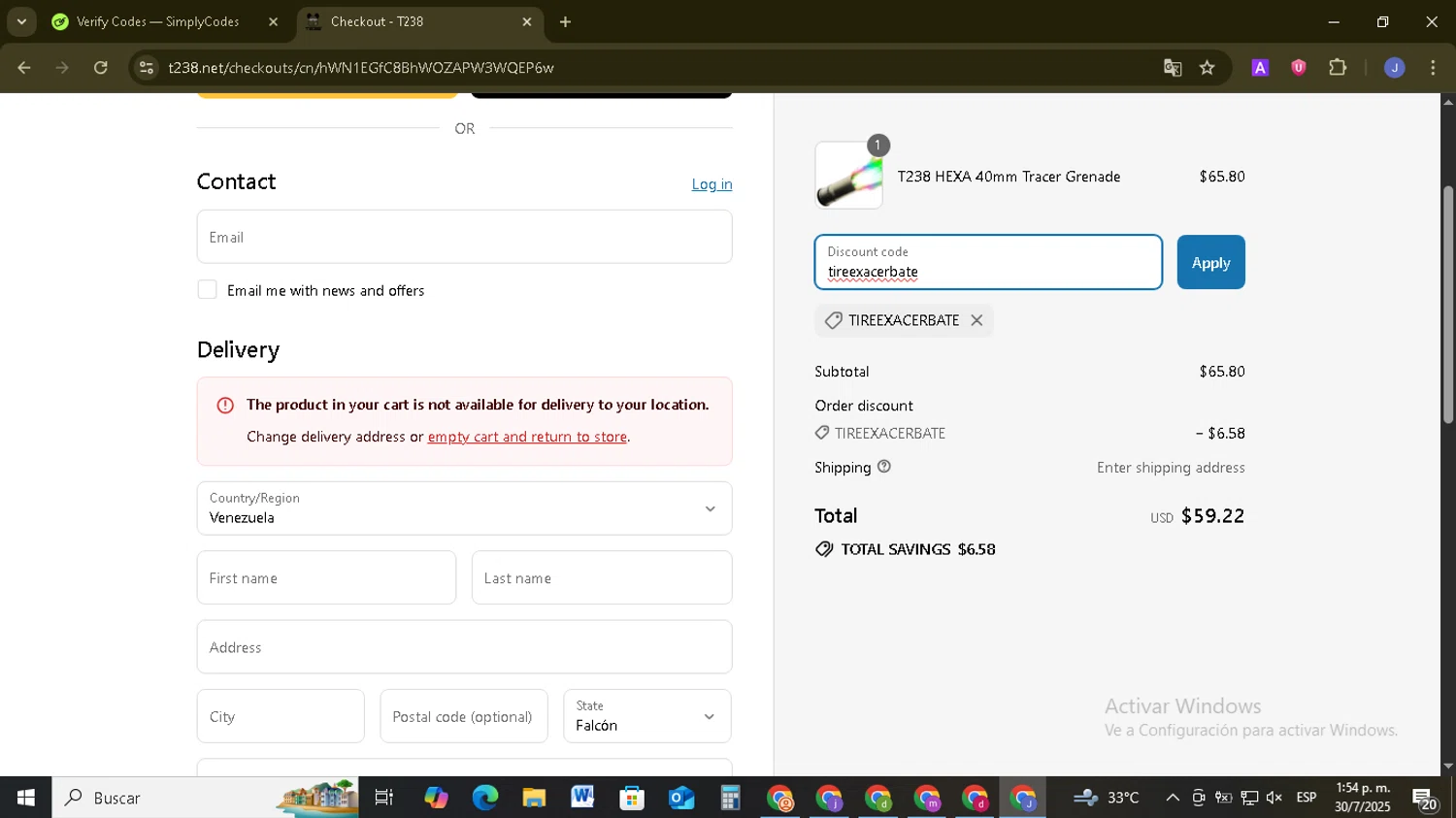The height and width of the screenshot is (818, 1456).
Task: Bookmark this page with the star icon
Action: point(1208,68)
